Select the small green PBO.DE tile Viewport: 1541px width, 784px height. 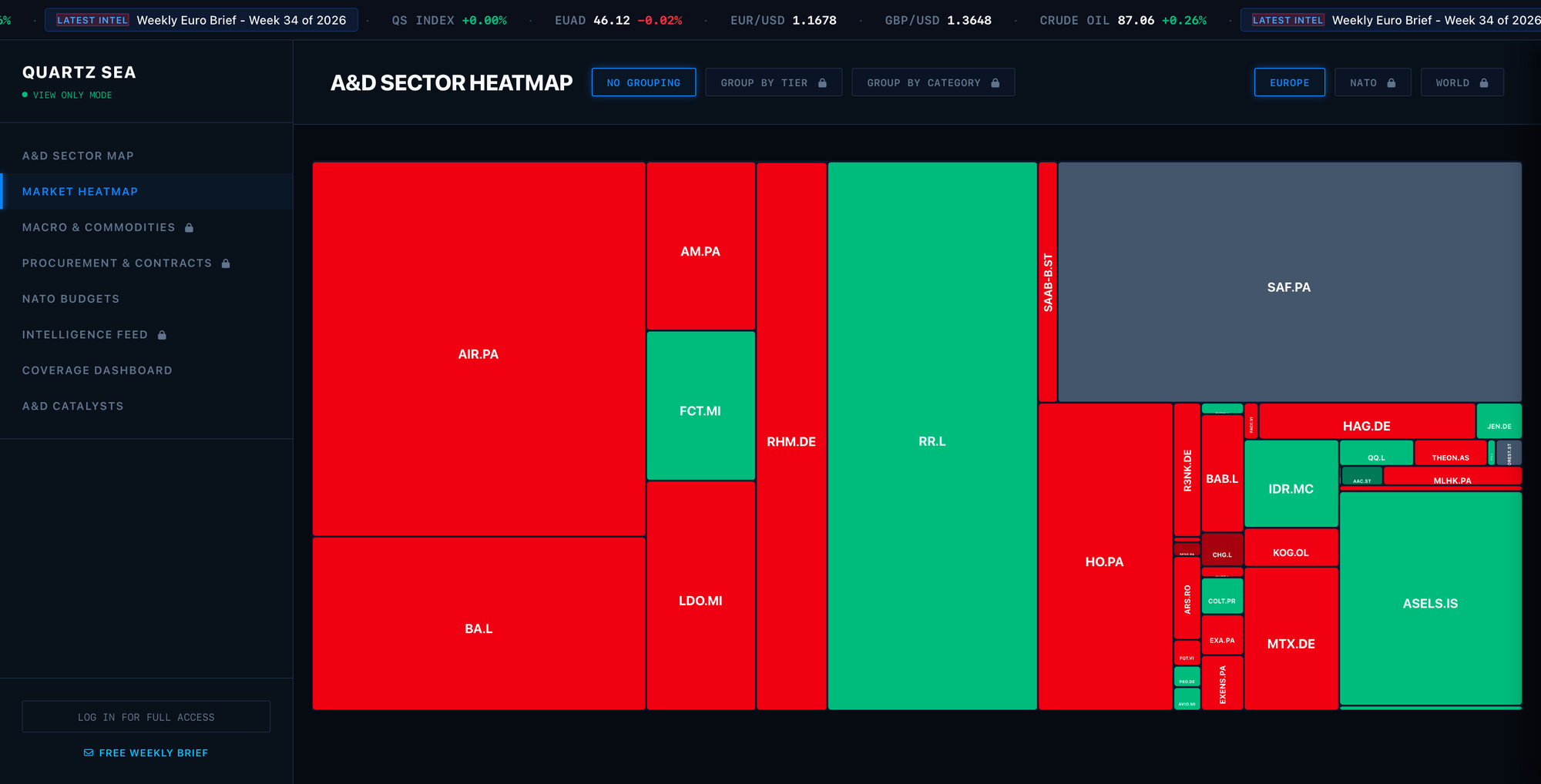click(x=1187, y=677)
